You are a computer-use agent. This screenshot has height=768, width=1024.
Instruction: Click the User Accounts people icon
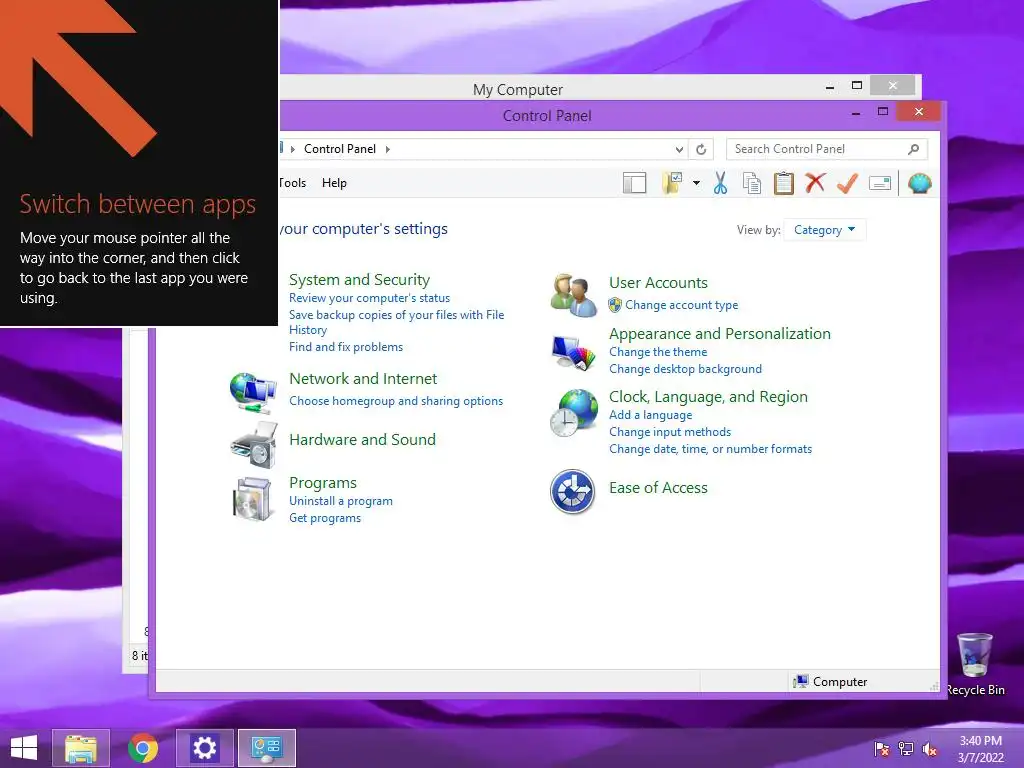pyautogui.click(x=573, y=295)
